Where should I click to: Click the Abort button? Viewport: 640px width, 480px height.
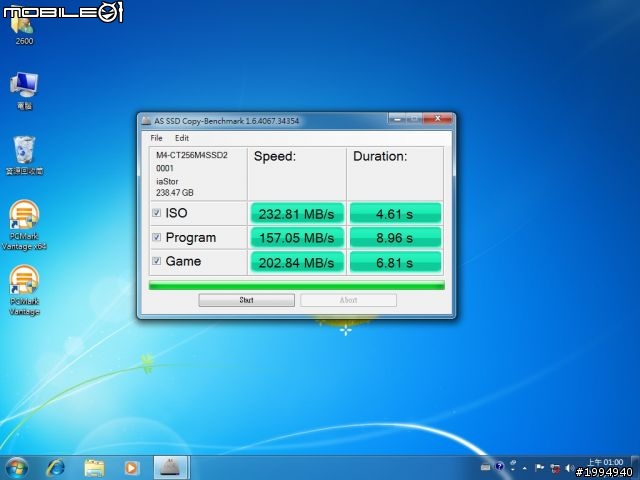point(348,300)
